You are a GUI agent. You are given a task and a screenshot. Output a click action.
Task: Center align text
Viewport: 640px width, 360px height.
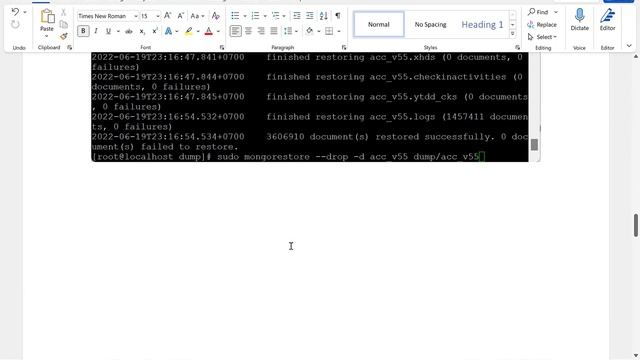(248, 31)
